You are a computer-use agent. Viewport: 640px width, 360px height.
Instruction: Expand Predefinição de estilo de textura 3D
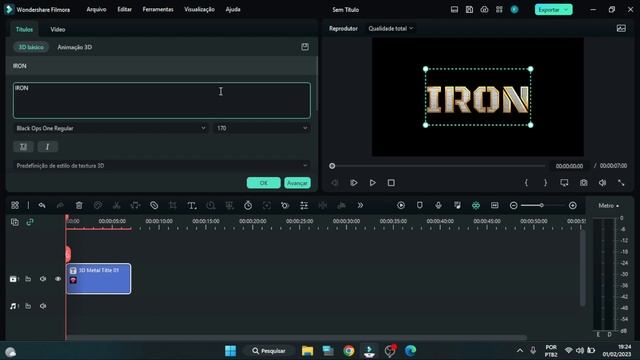click(x=162, y=166)
